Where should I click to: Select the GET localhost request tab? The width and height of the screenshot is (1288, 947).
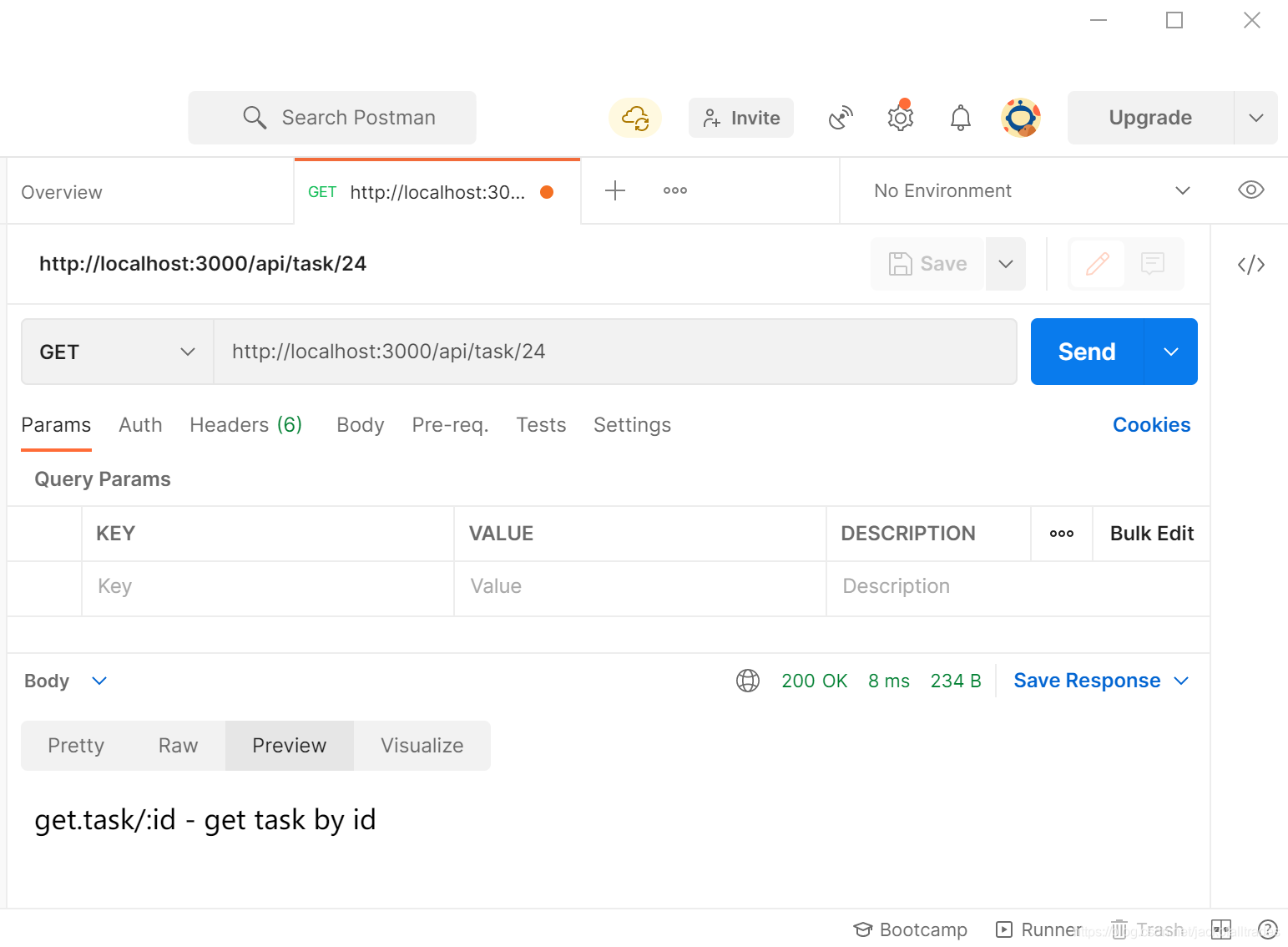(437, 192)
